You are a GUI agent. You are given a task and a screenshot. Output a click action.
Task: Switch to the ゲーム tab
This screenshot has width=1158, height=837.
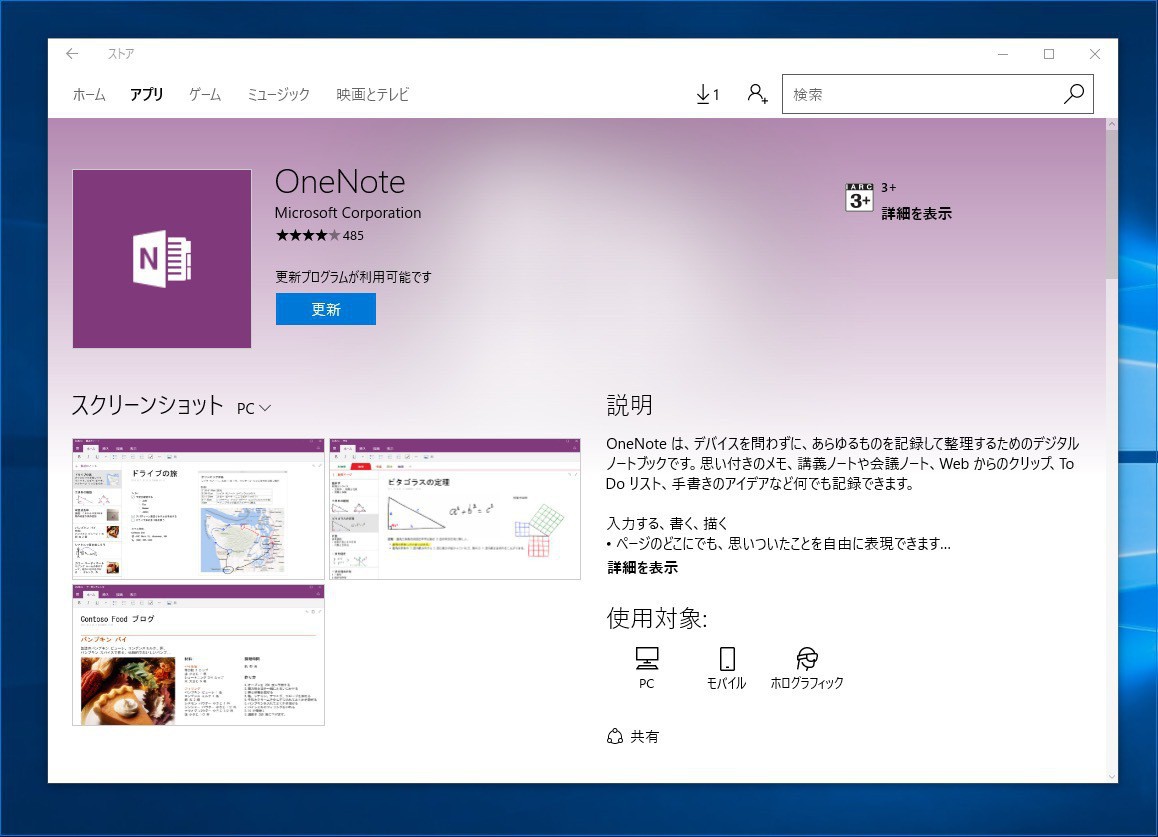coord(205,95)
